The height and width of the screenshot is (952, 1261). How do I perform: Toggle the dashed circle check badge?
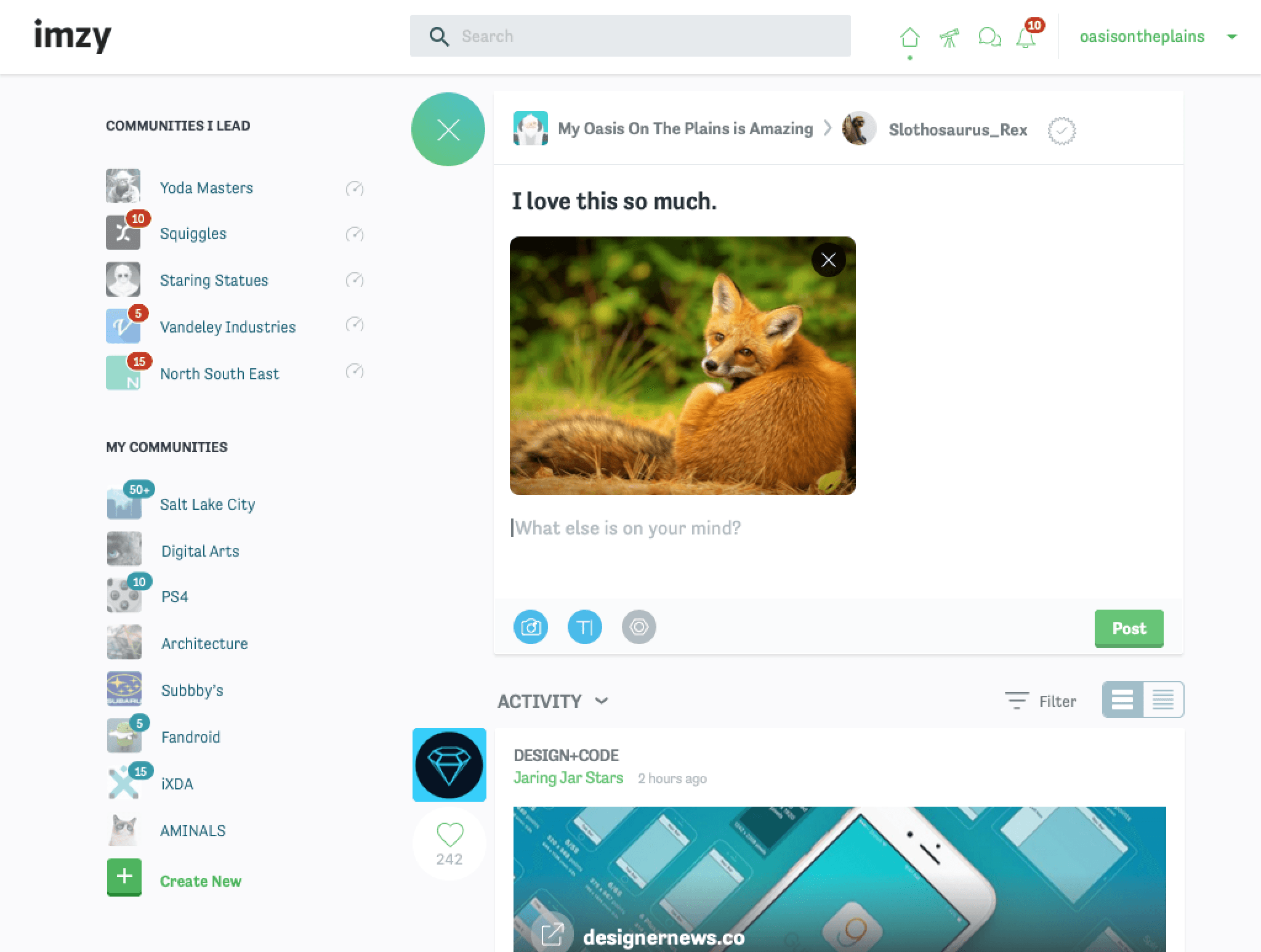coord(1062,131)
